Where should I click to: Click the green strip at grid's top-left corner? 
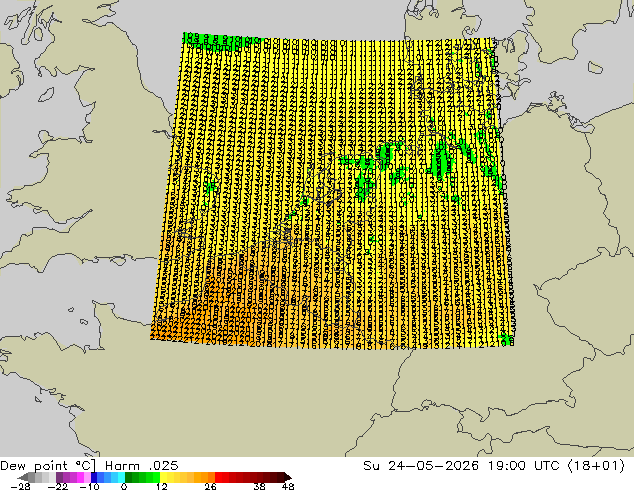[220, 39]
